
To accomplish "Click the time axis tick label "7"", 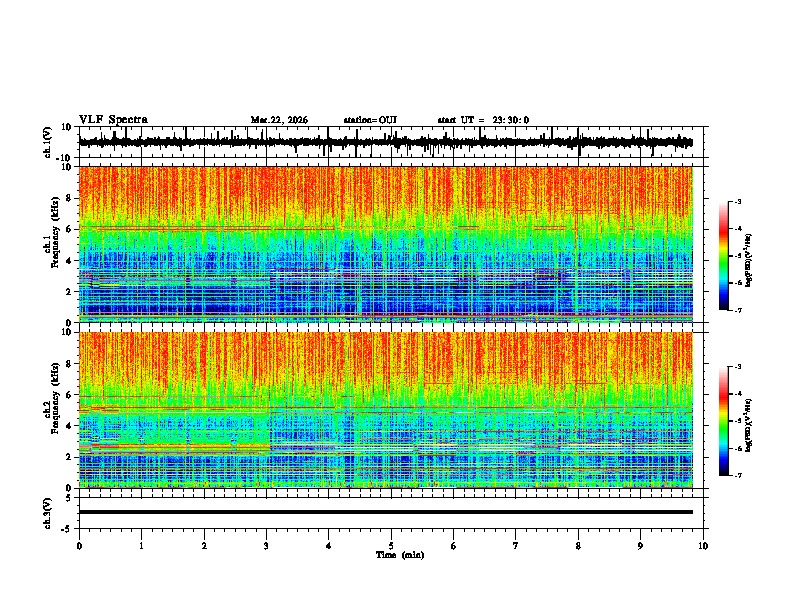I will point(516,546).
